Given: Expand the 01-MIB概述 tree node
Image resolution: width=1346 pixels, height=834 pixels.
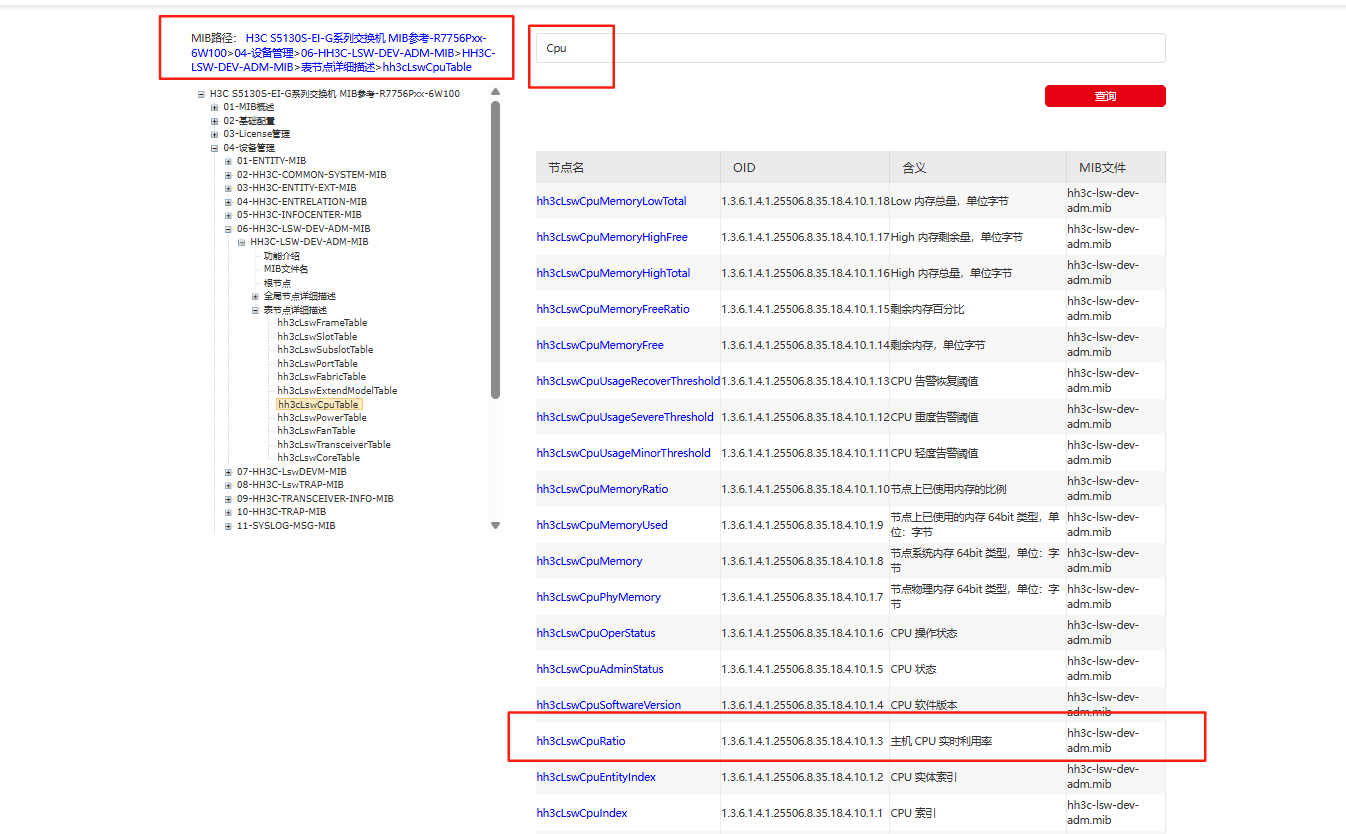Looking at the screenshot, I should click(214, 107).
